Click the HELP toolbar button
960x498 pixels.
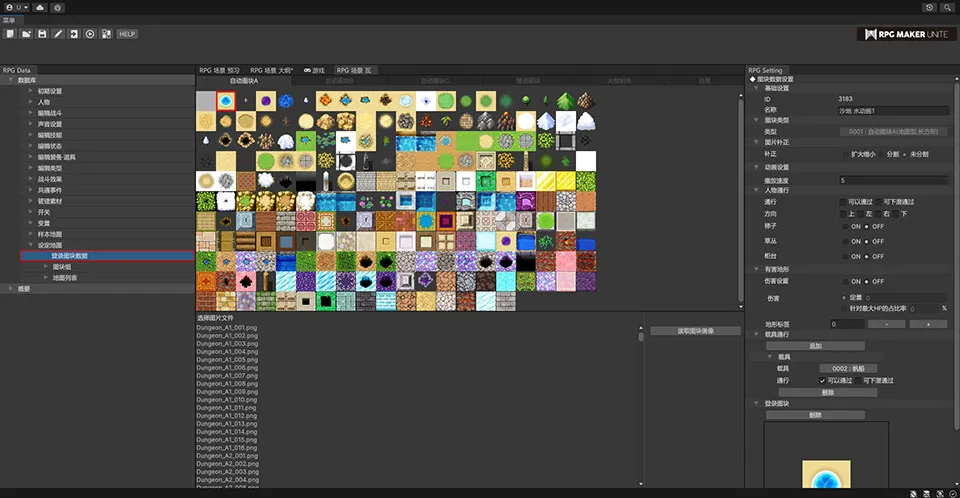[x=127, y=34]
